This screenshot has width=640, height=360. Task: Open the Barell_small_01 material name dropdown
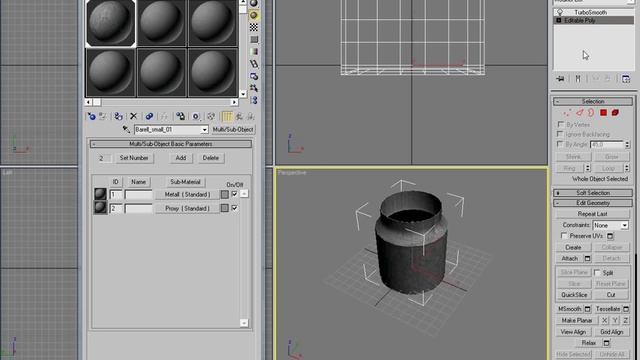[204, 130]
